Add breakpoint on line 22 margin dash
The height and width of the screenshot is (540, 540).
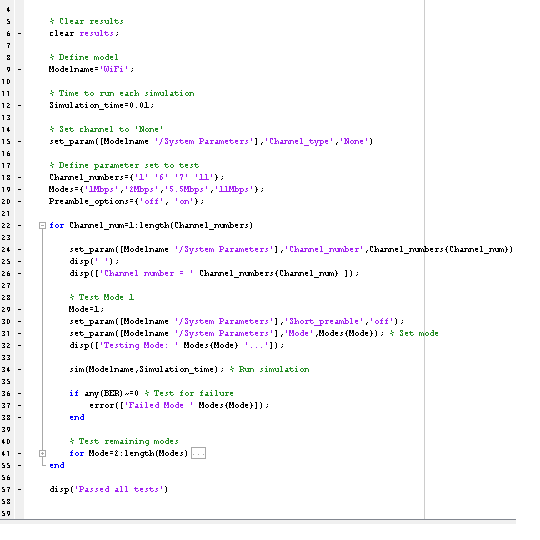coord(20,226)
